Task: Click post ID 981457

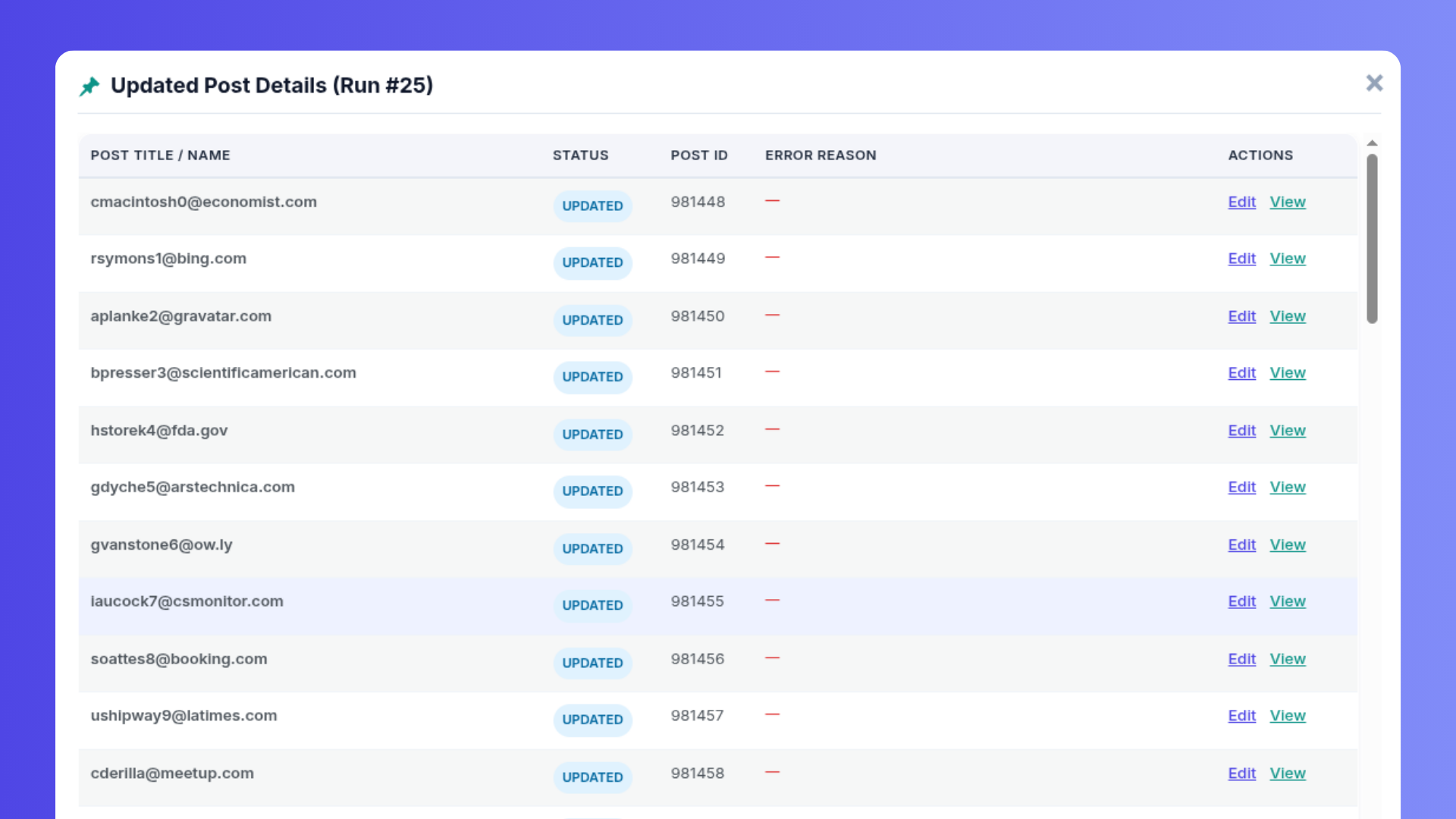Action: tap(698, 716)
